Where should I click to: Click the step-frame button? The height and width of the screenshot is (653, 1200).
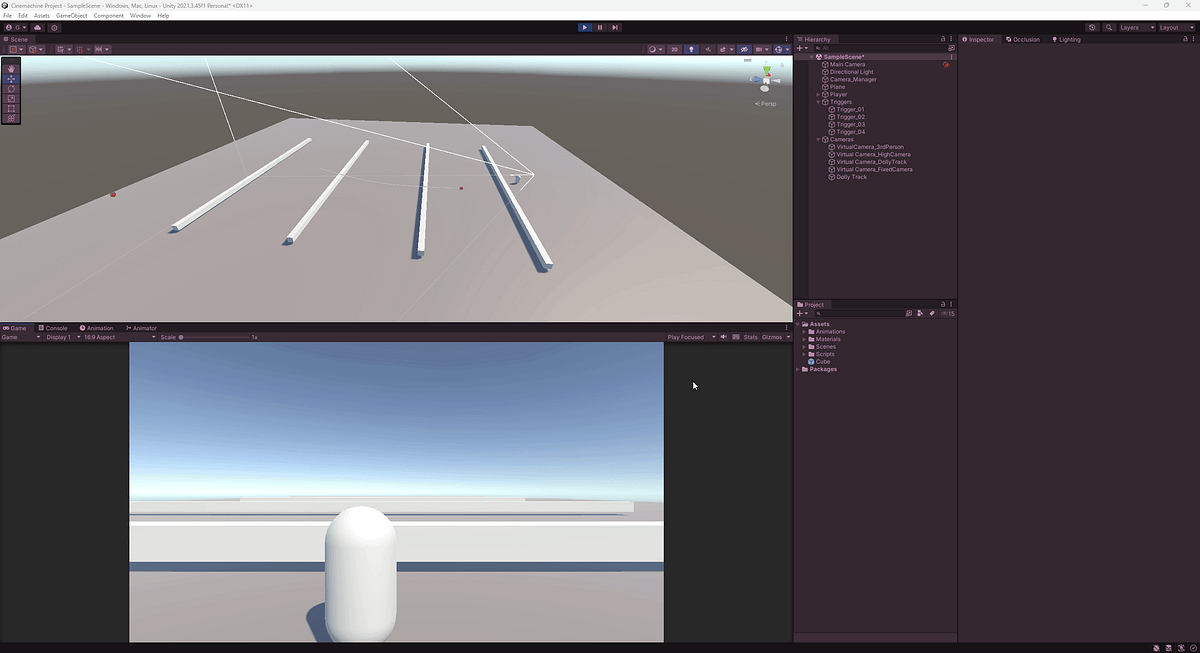tap(614, 27)
